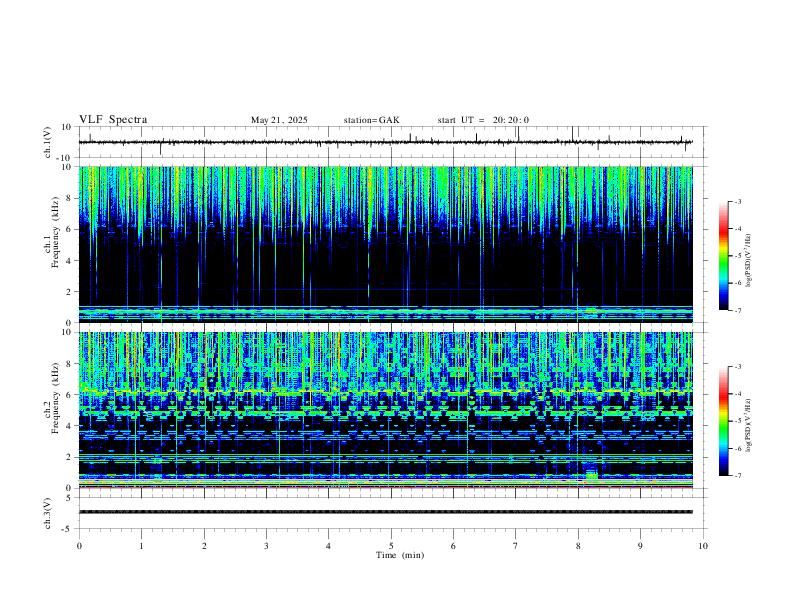Image resolution: width=792 pixels, height=612 pixels.
Task: Click the "-3" label on ch.1 color bar
Action: (737, 201)
